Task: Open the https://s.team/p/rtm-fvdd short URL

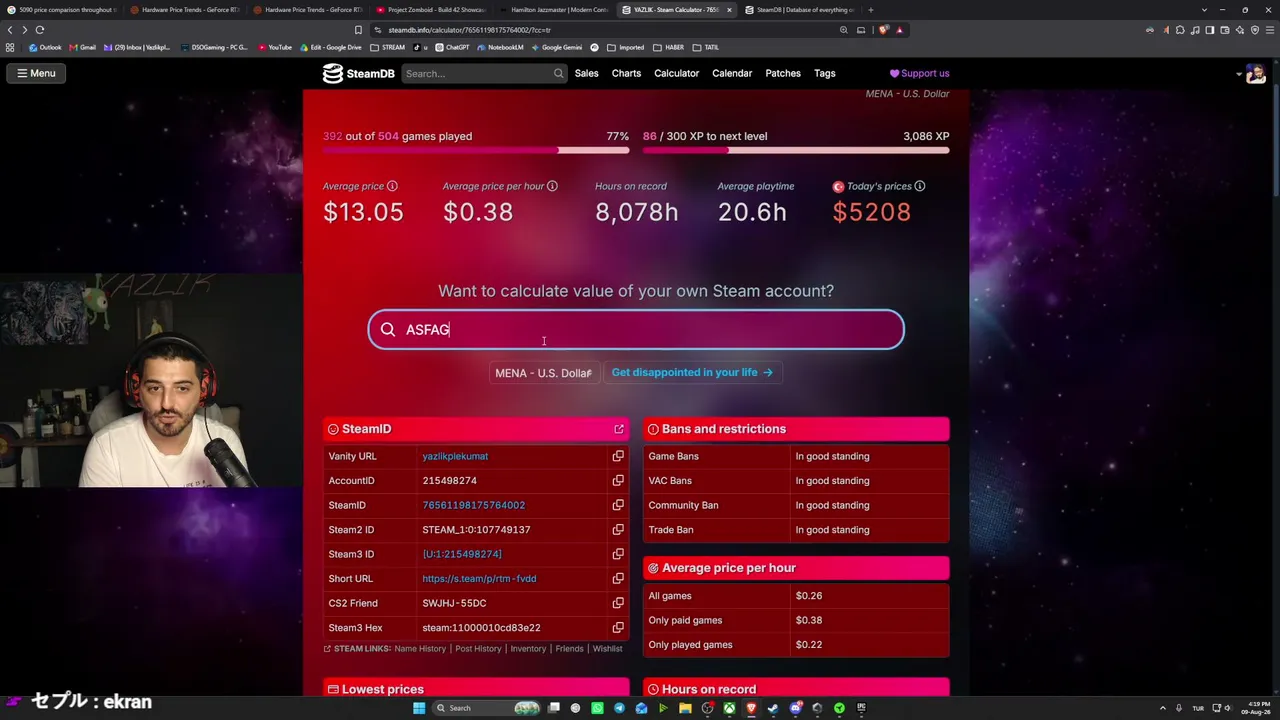Action: [479, 579]
